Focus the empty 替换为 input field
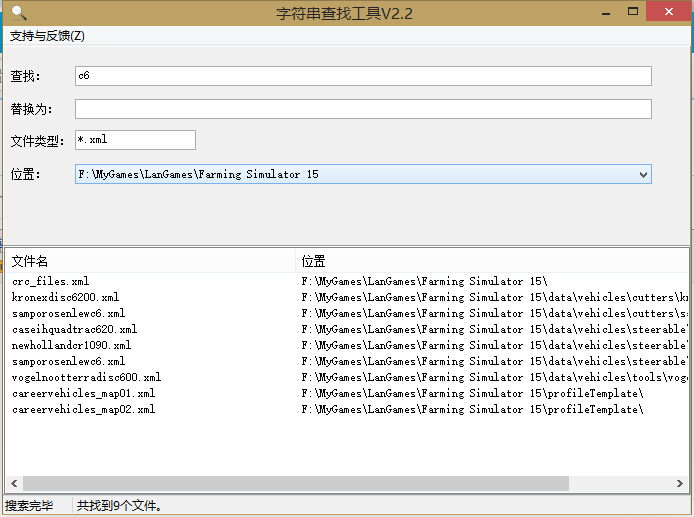Viewport: 694px width, 517px height. (x=363, y=109)
